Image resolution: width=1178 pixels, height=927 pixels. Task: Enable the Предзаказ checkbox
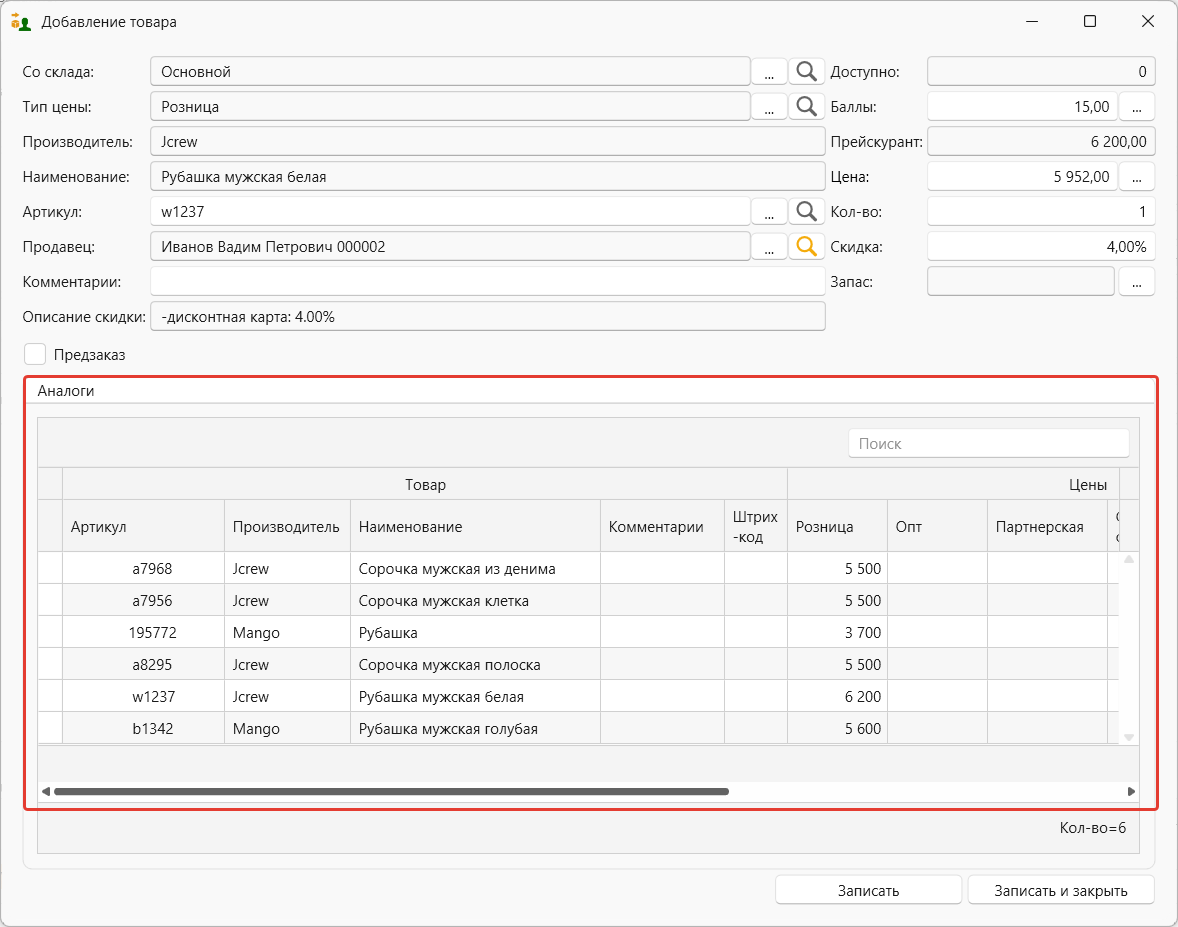(36, 354)
